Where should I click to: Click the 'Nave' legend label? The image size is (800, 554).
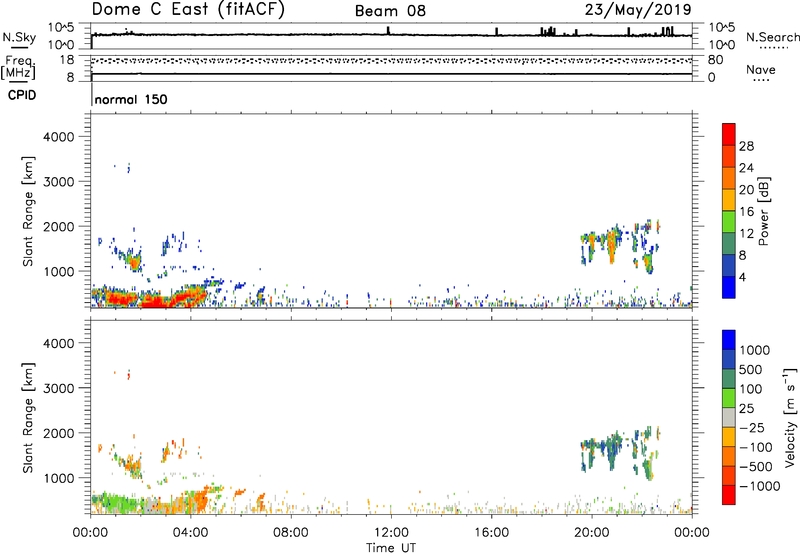pos(761,69)
